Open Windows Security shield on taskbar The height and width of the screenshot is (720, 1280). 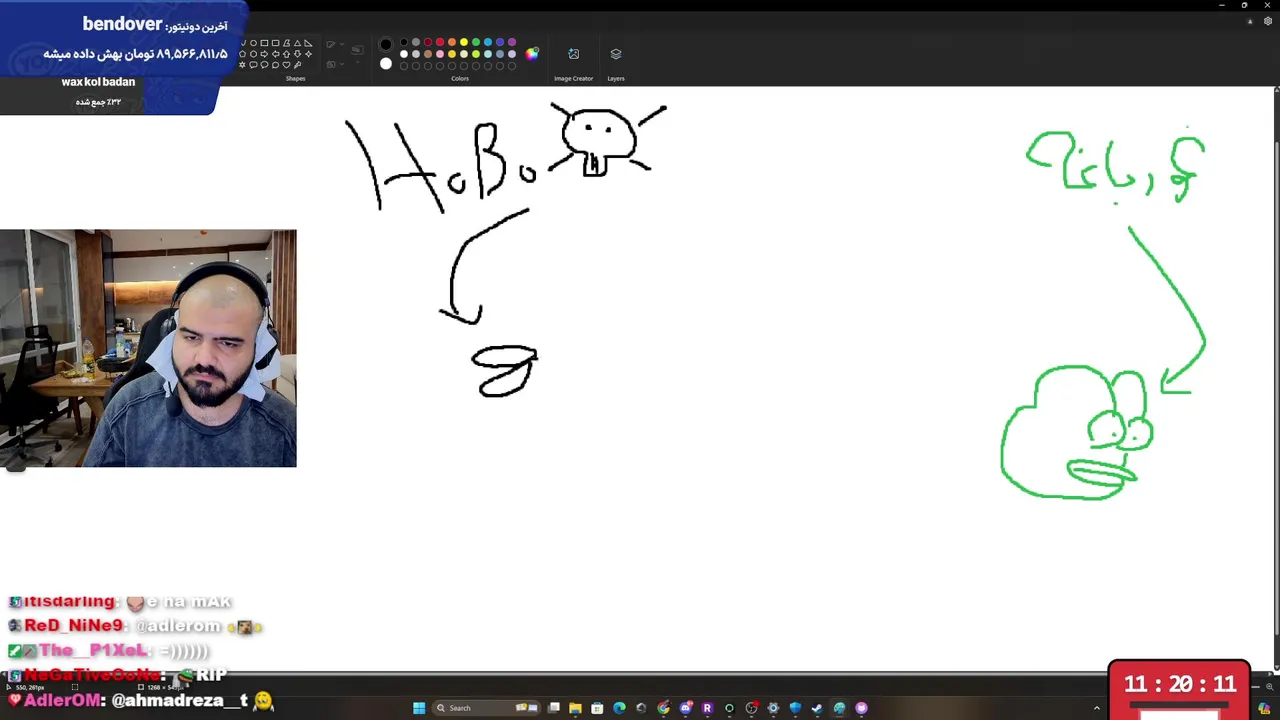click(795, 708)
